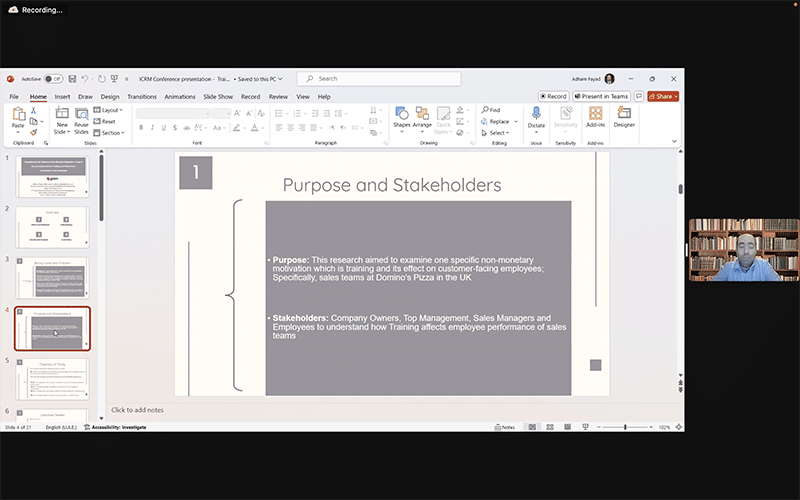800x500 pixels.
Task: Click the Record button
Action: point(552,96)
